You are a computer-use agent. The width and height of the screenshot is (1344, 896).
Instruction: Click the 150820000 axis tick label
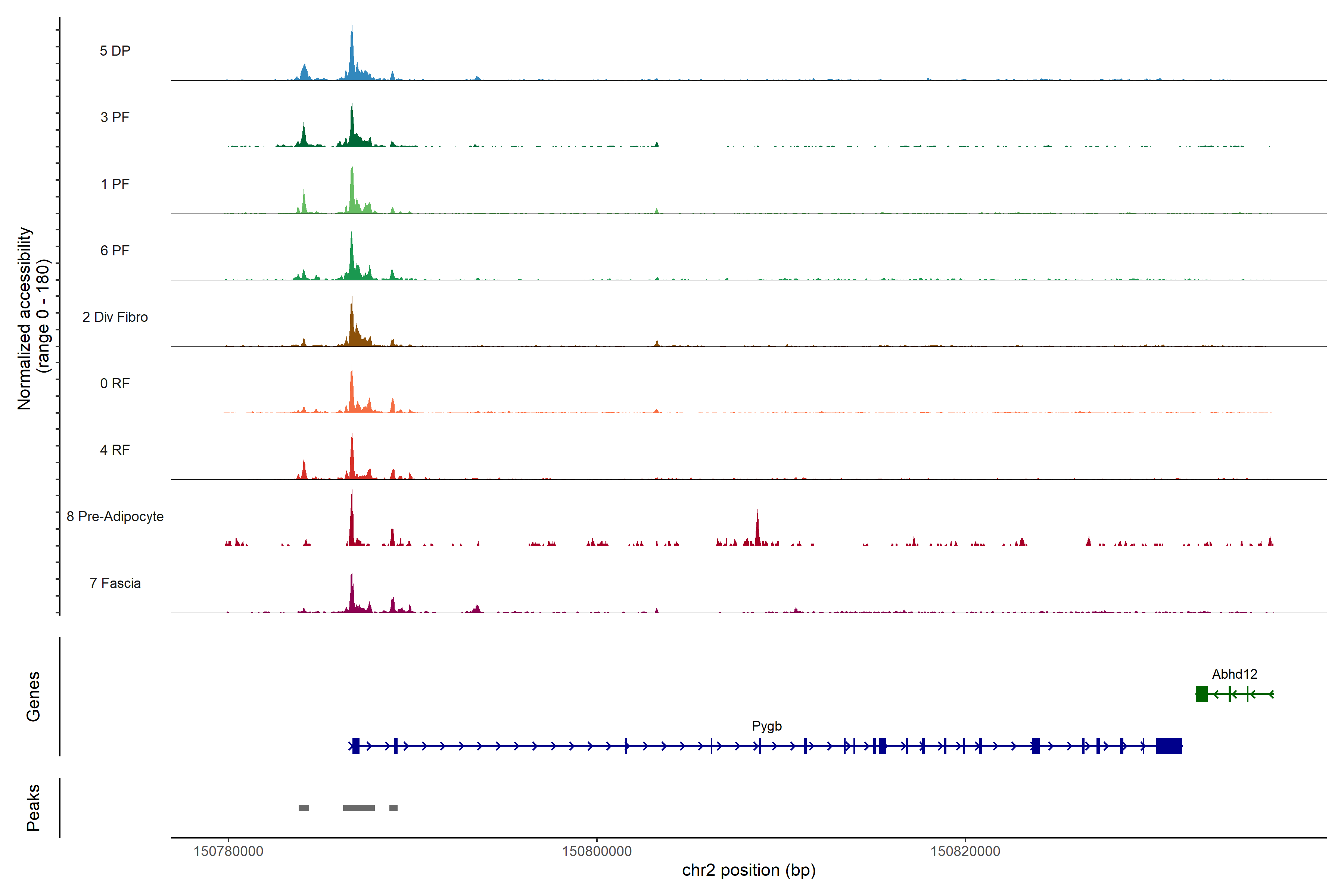click(x=965, y=852)
